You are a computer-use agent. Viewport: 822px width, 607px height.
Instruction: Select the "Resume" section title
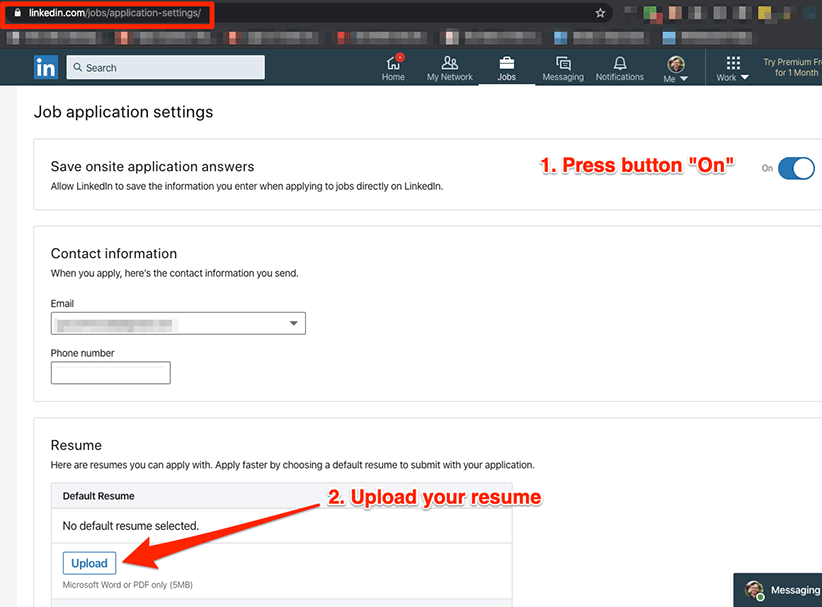click(x=76, y=445)
